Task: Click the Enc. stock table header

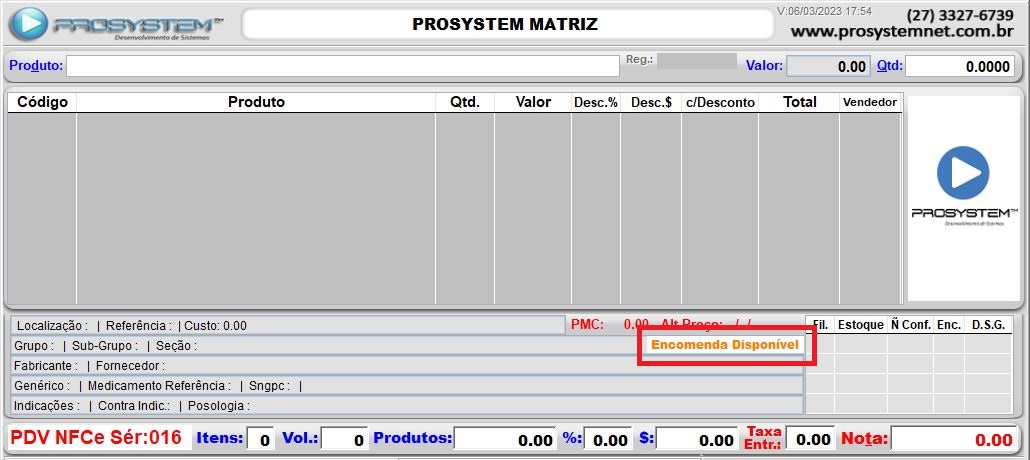Action: [x=949, y=325]
